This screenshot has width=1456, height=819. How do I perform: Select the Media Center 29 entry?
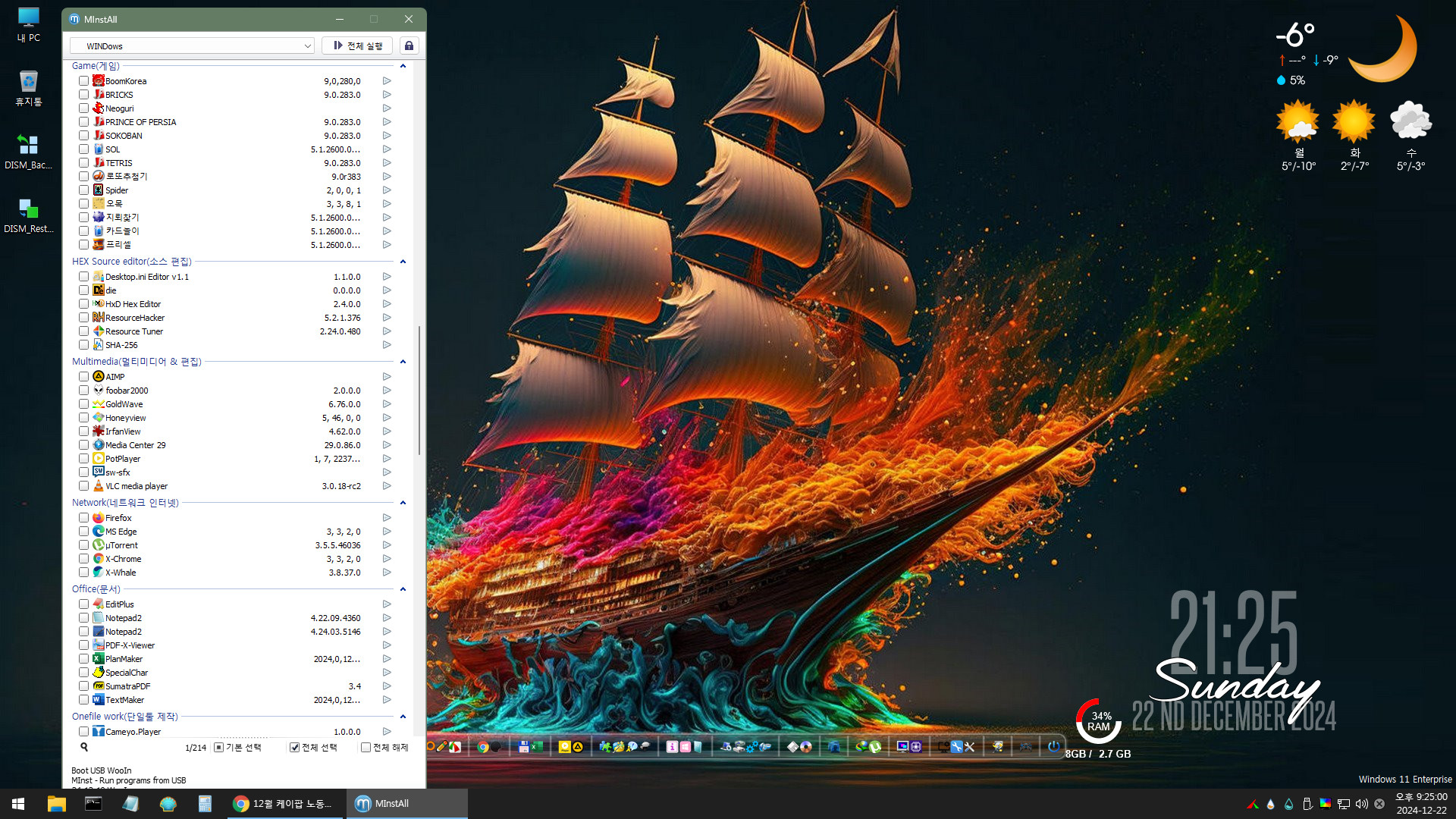pyautogui.click(x=135, y=445)
